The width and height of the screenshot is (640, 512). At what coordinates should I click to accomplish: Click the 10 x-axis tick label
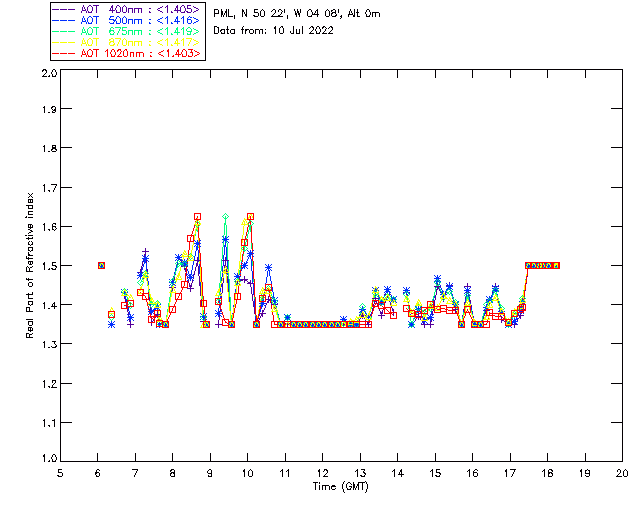(247, 474)
